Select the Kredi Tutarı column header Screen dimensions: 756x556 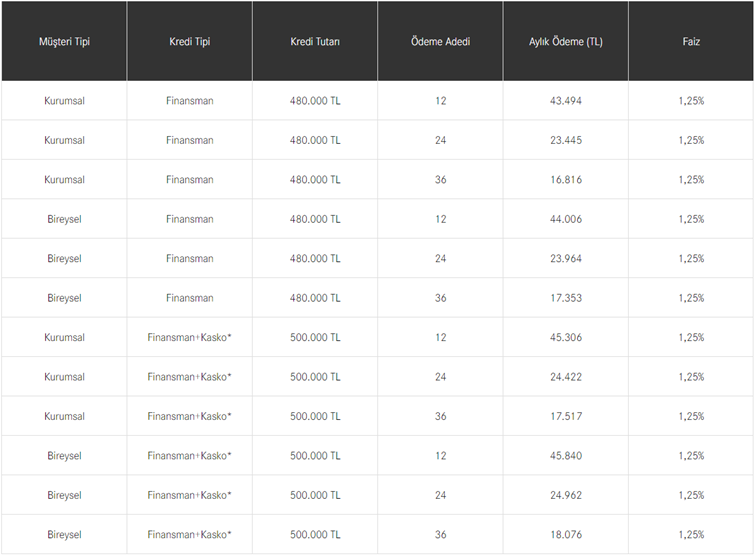click(x=315, y=42)
